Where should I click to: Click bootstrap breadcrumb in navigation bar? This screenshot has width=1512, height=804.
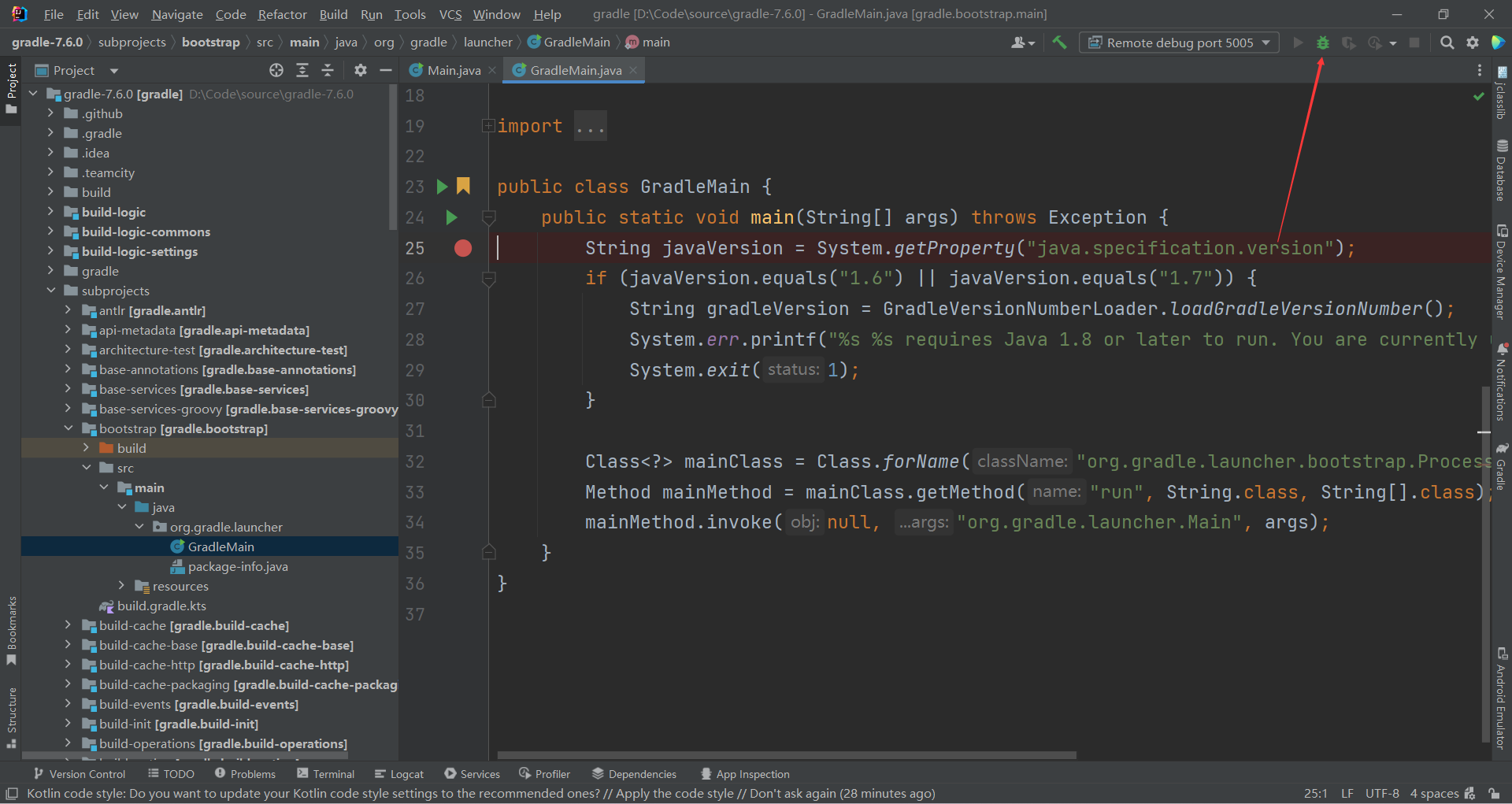pyautogui.click(x=210, y=43)
